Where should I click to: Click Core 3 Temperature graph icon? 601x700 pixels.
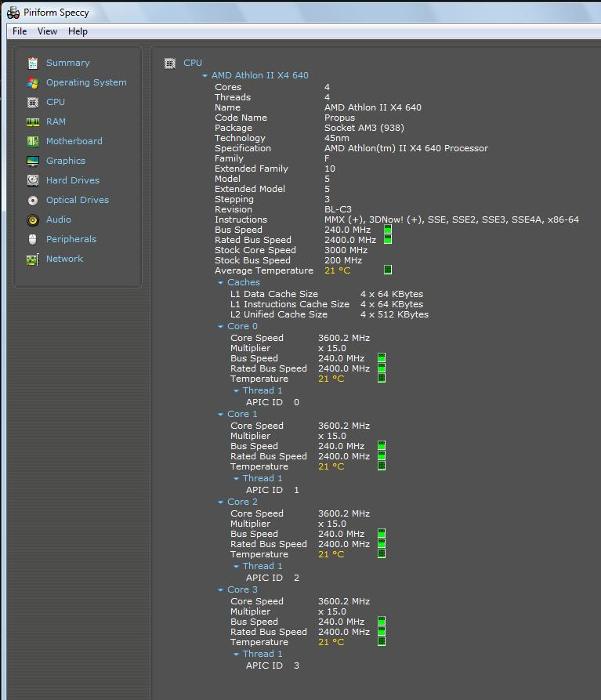click(x=382, y=642)
